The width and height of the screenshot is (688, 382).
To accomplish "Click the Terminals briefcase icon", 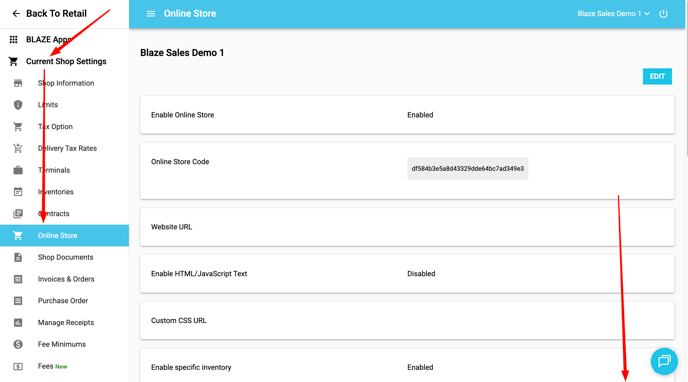I will tap(18, 170).
